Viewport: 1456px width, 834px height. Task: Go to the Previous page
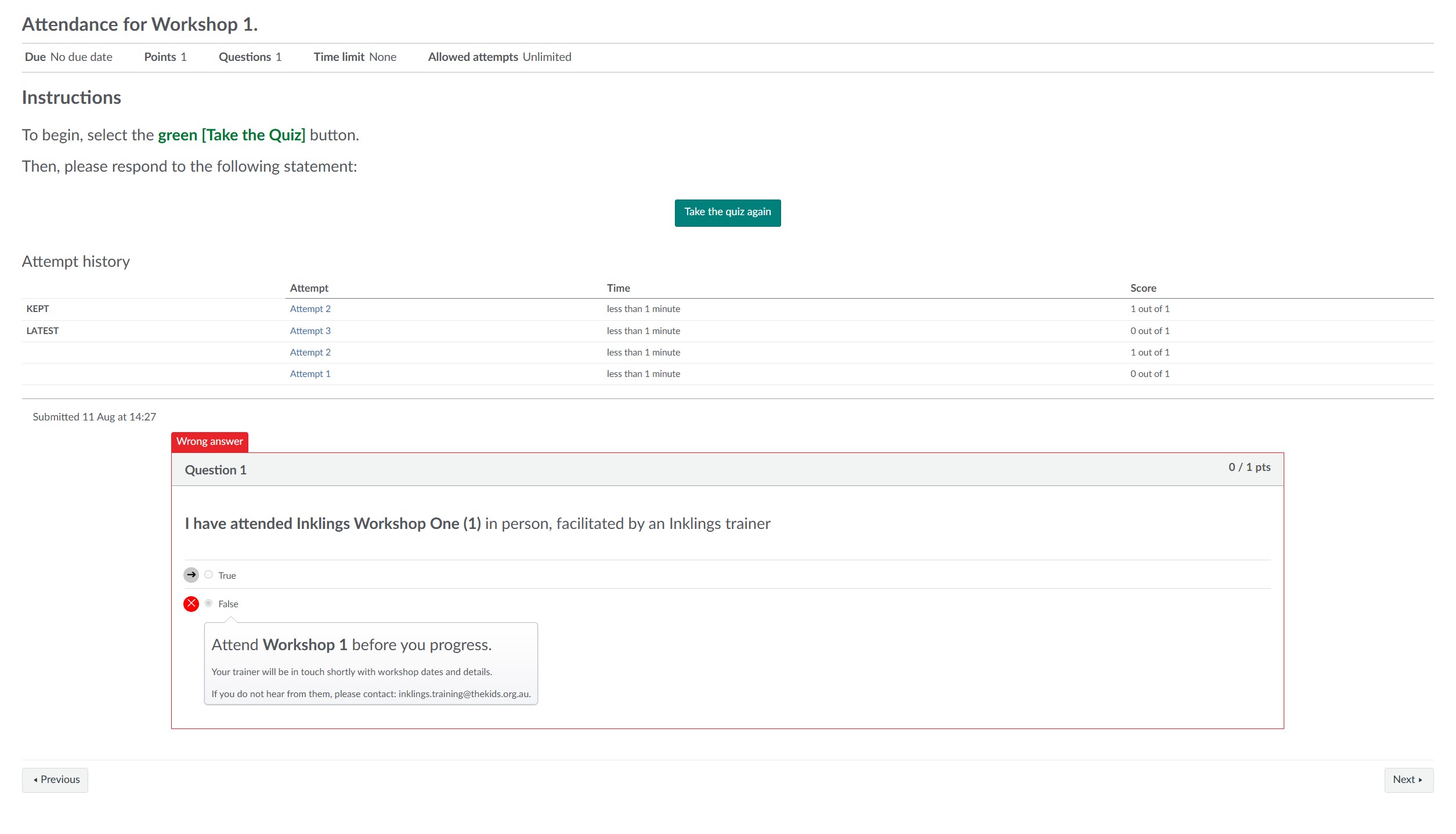click(55, 780)
